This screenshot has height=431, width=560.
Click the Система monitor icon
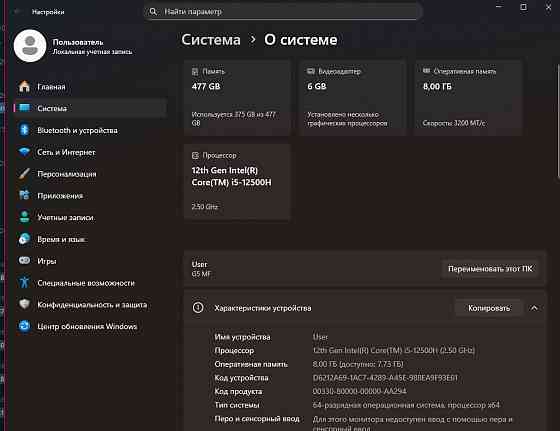[24, 108]
